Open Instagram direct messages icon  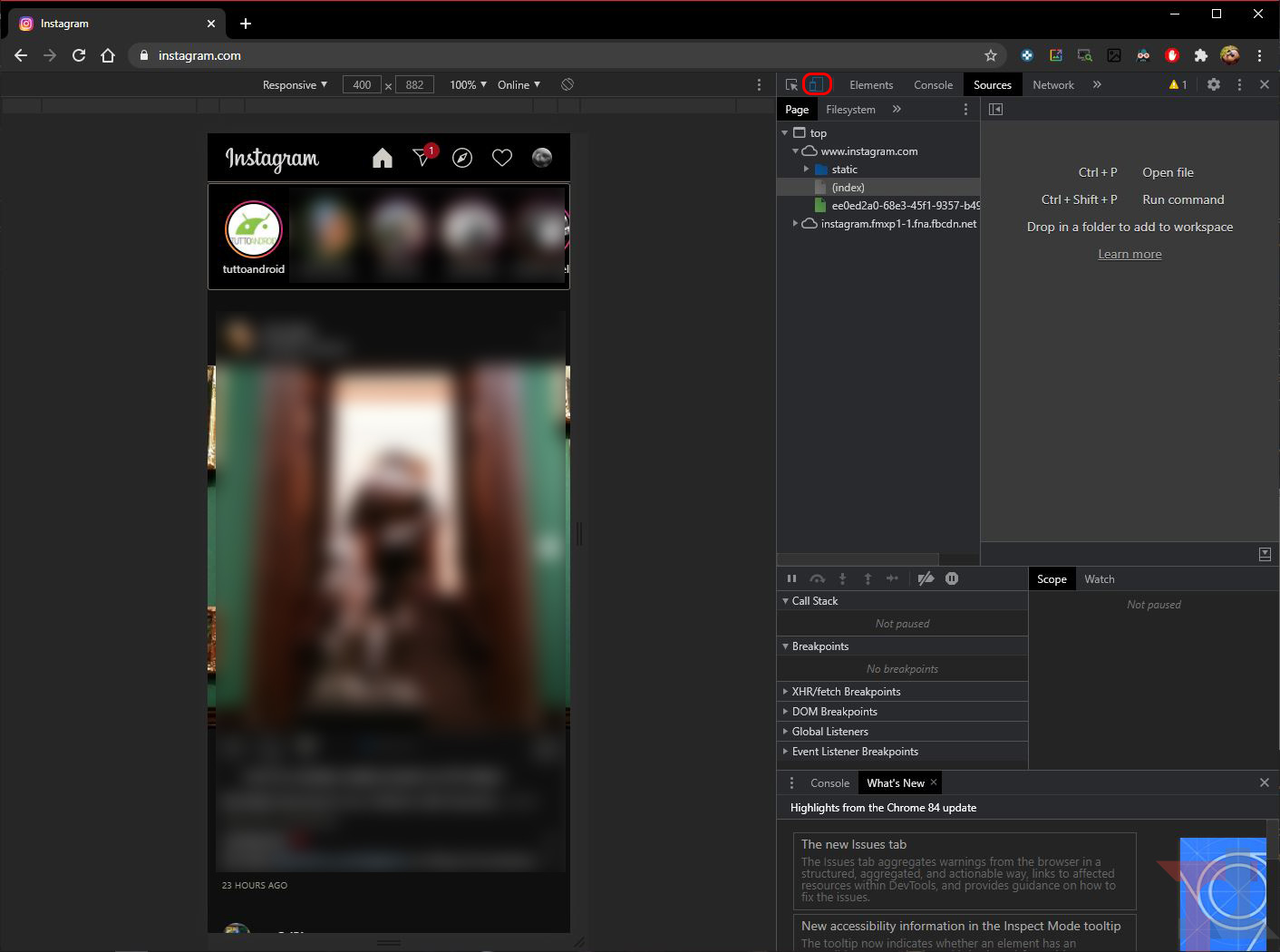coord(422,158)
